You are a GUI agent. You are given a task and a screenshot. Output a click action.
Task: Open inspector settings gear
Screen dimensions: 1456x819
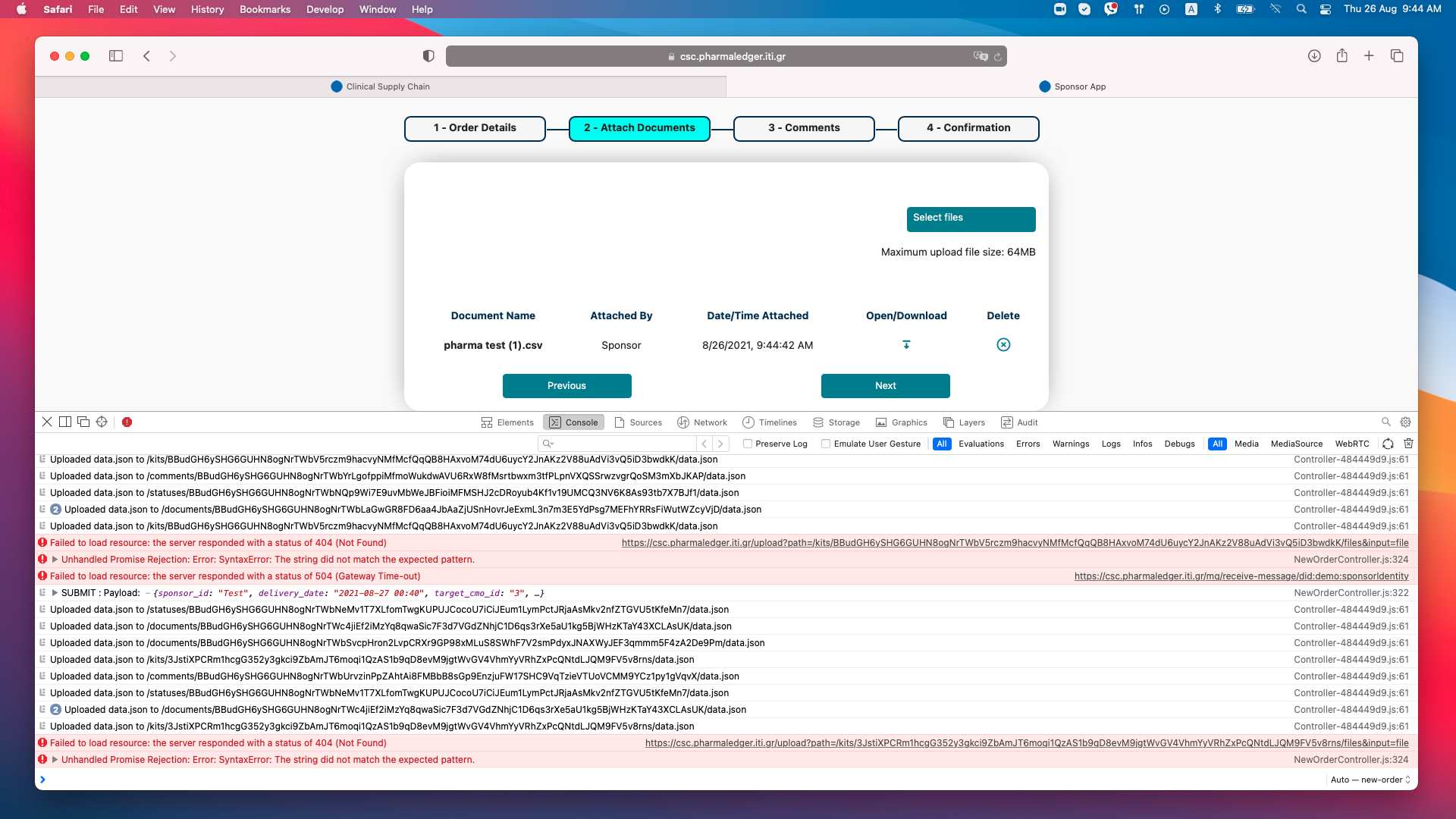coord(1405,422)
